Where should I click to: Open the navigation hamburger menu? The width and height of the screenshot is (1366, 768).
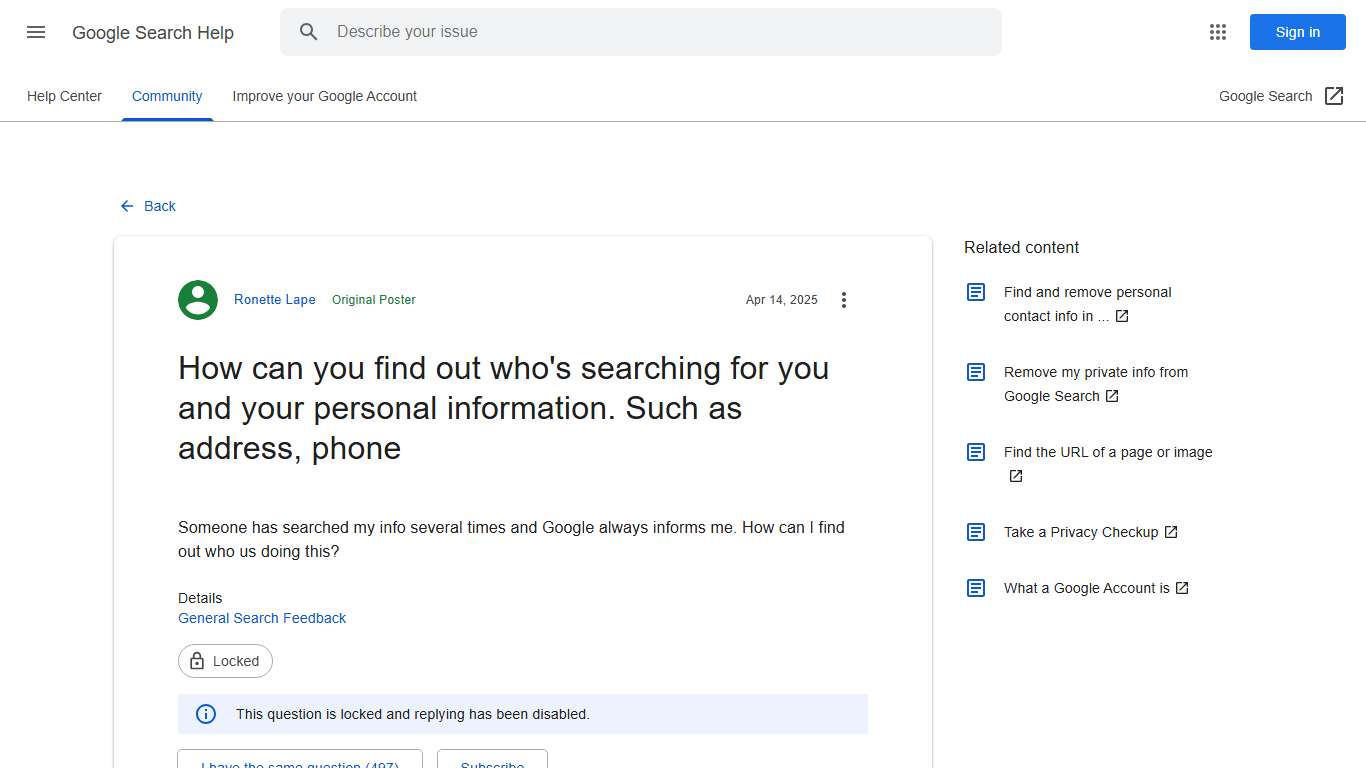tap(35, 32)
